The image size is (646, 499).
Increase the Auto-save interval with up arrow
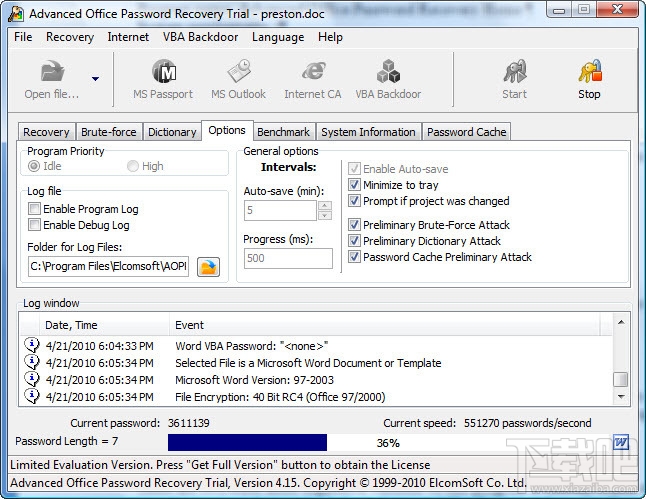(325, 205)
